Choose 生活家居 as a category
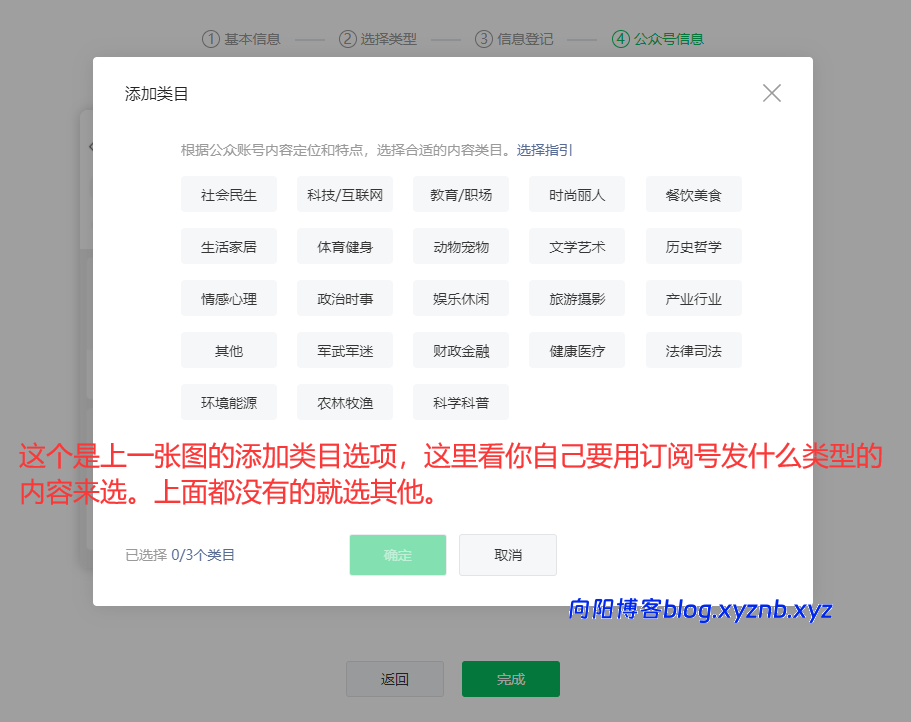Image resolution: width=911 pixels, height=722 pixels. point(228,246)
